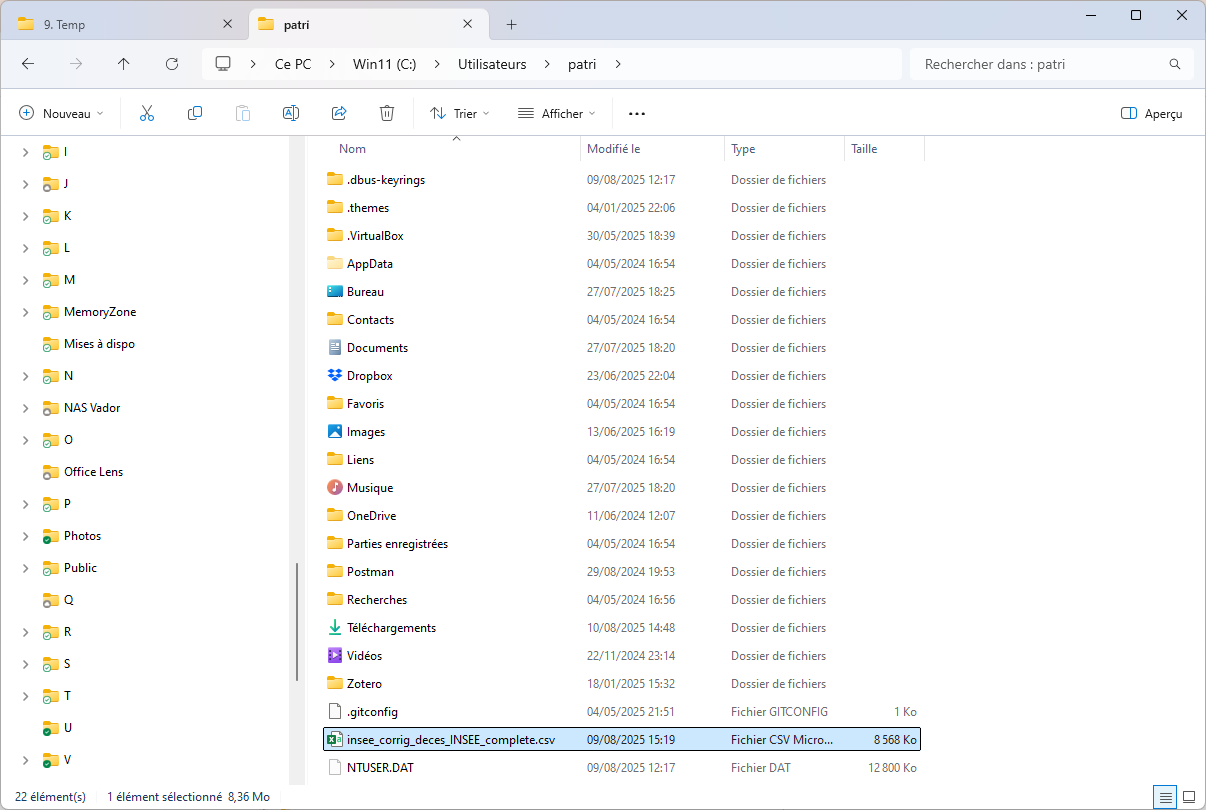The image size is (1206, 810).
Task: Click the navigation pane vertical scrollbar
Action: point(297,621)
